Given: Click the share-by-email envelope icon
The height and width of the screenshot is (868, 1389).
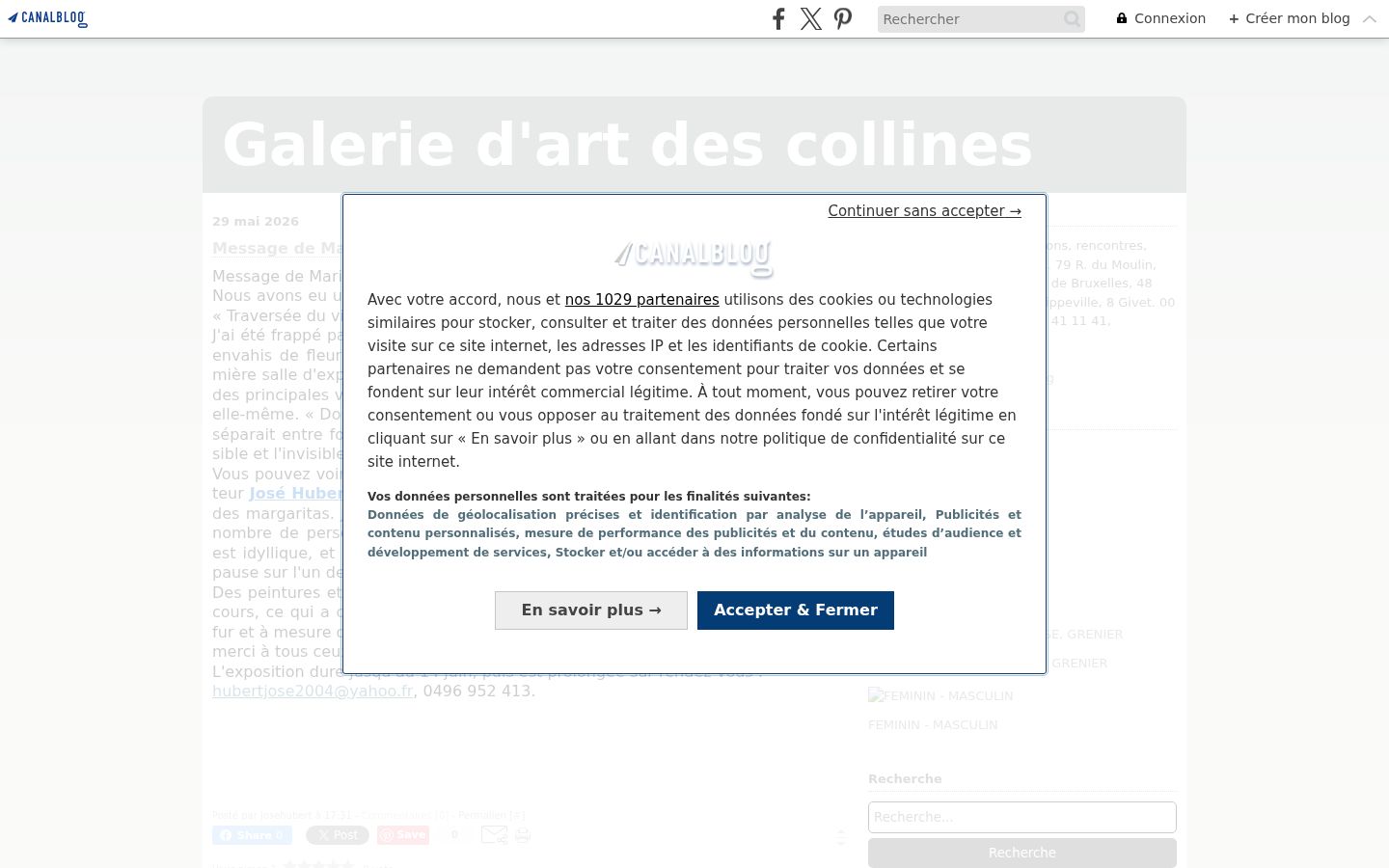Looking at the screenshot, I should coord(494,835).
